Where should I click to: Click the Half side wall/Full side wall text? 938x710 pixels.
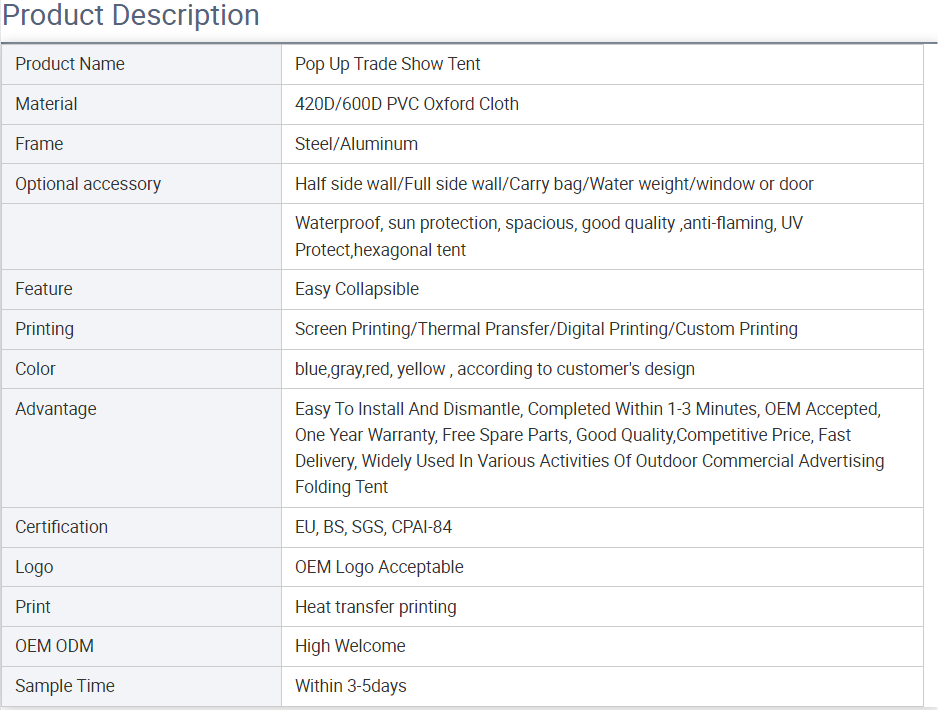554,184
